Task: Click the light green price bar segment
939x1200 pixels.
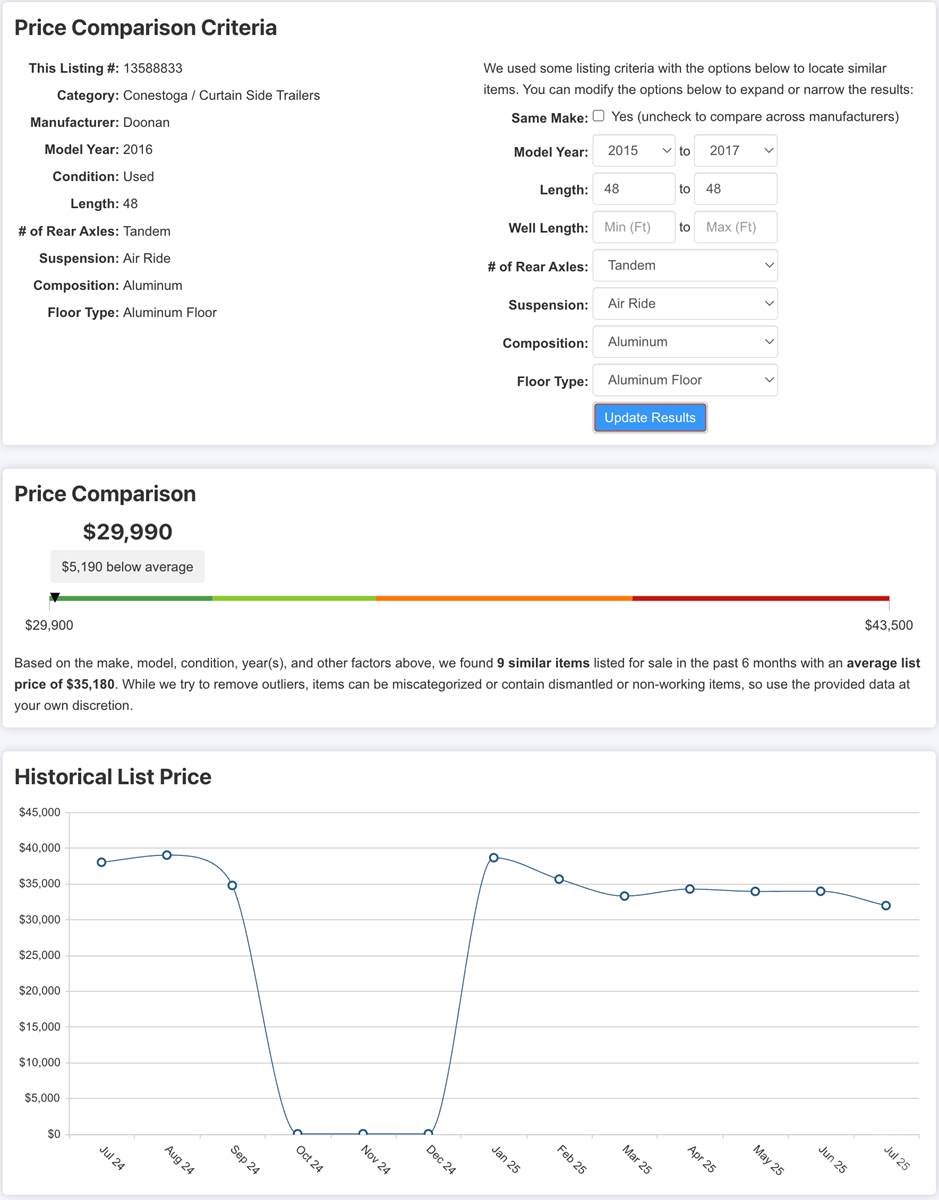Action: click(294, 598)
